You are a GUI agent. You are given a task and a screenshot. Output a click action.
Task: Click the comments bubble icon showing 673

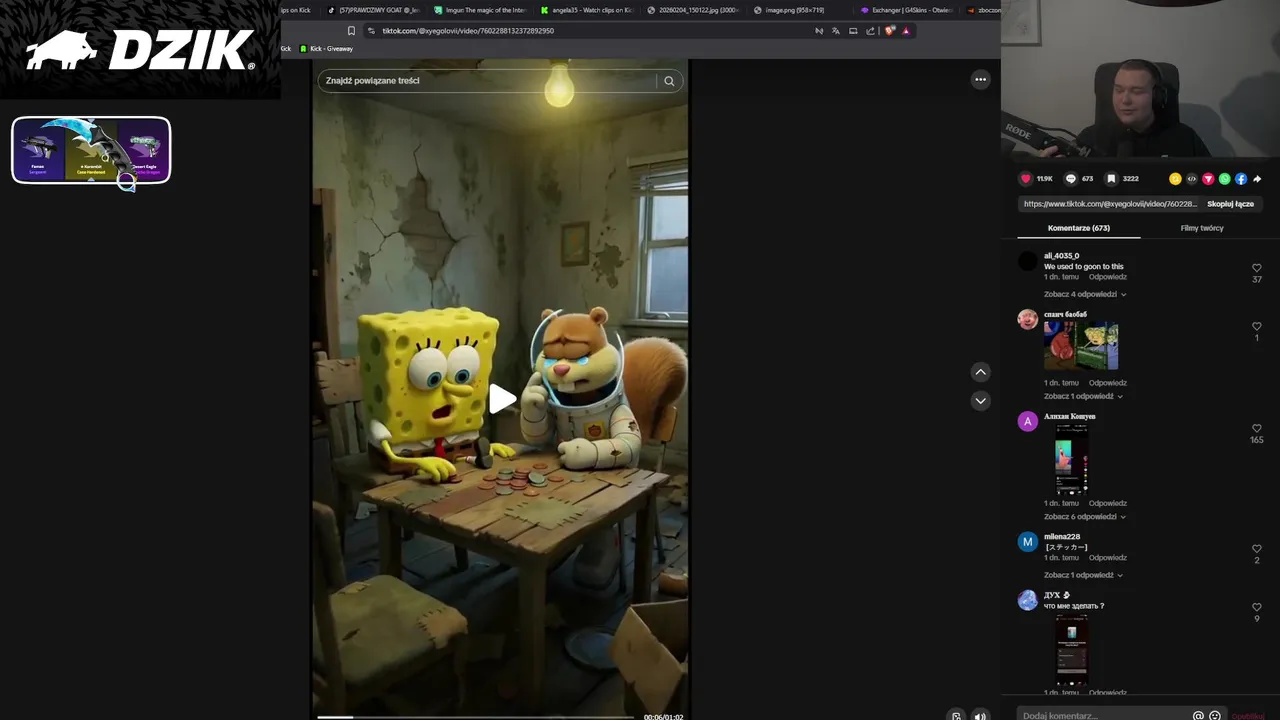point(1071,179)
